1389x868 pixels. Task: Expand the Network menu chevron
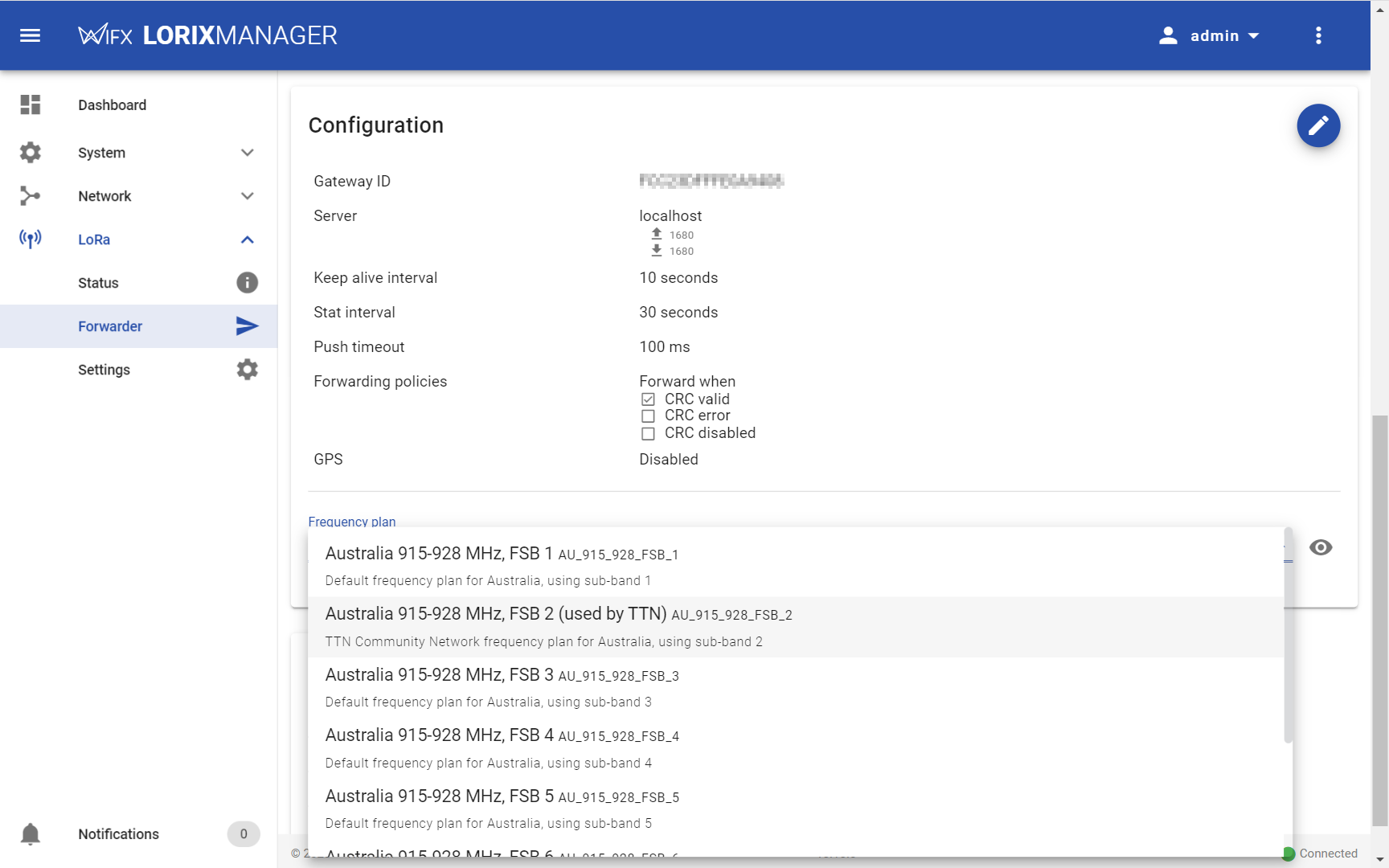click(x=247, y=196)
